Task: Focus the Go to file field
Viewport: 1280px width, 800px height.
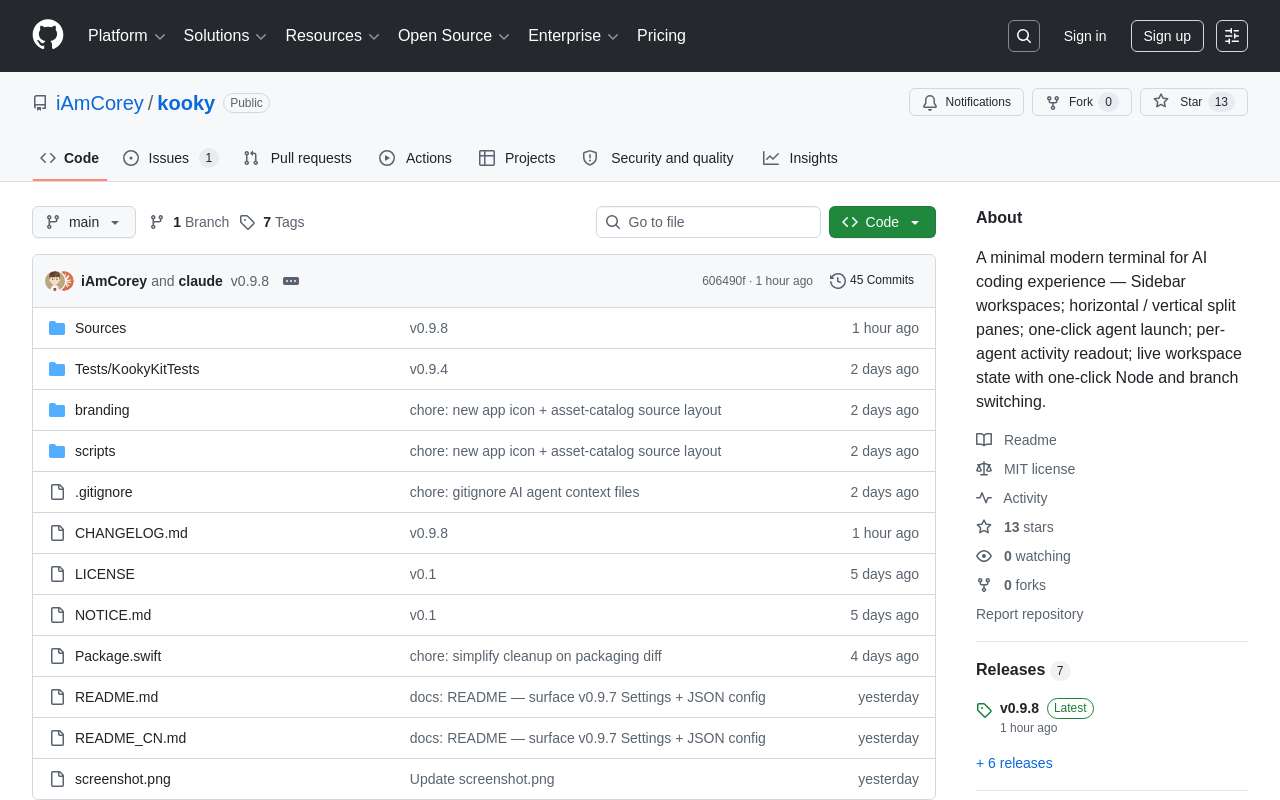Action: click(708, 222)
